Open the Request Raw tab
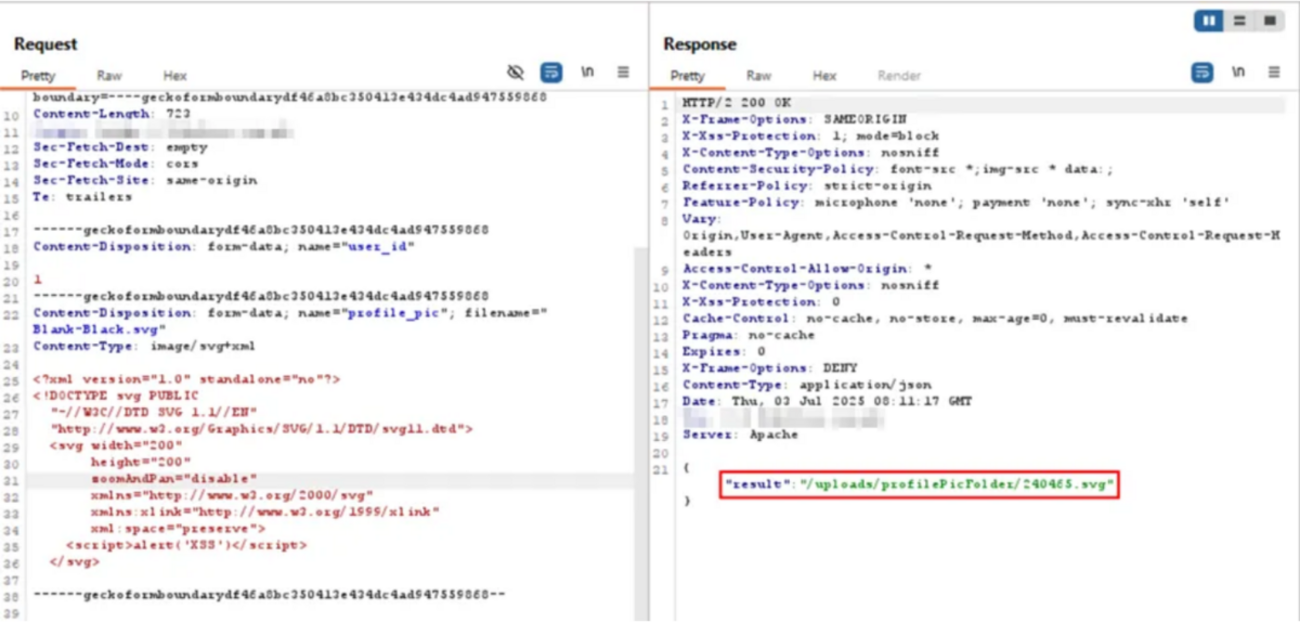The height and width of the screenshot is (622, 1300). (x=109, y=75)
